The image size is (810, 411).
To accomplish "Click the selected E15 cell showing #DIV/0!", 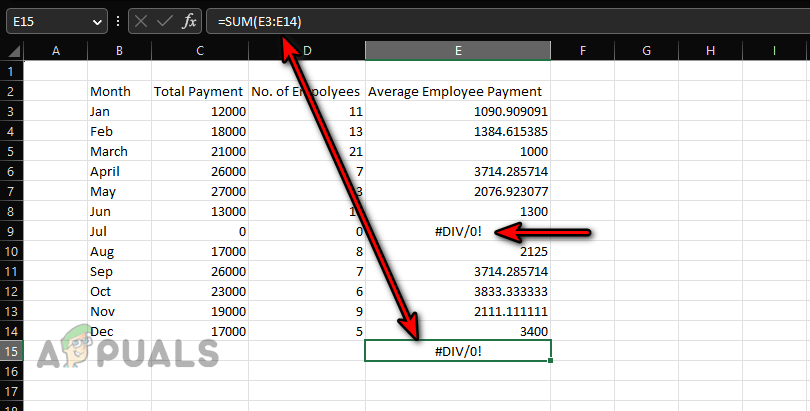I will tap(458, 351).
